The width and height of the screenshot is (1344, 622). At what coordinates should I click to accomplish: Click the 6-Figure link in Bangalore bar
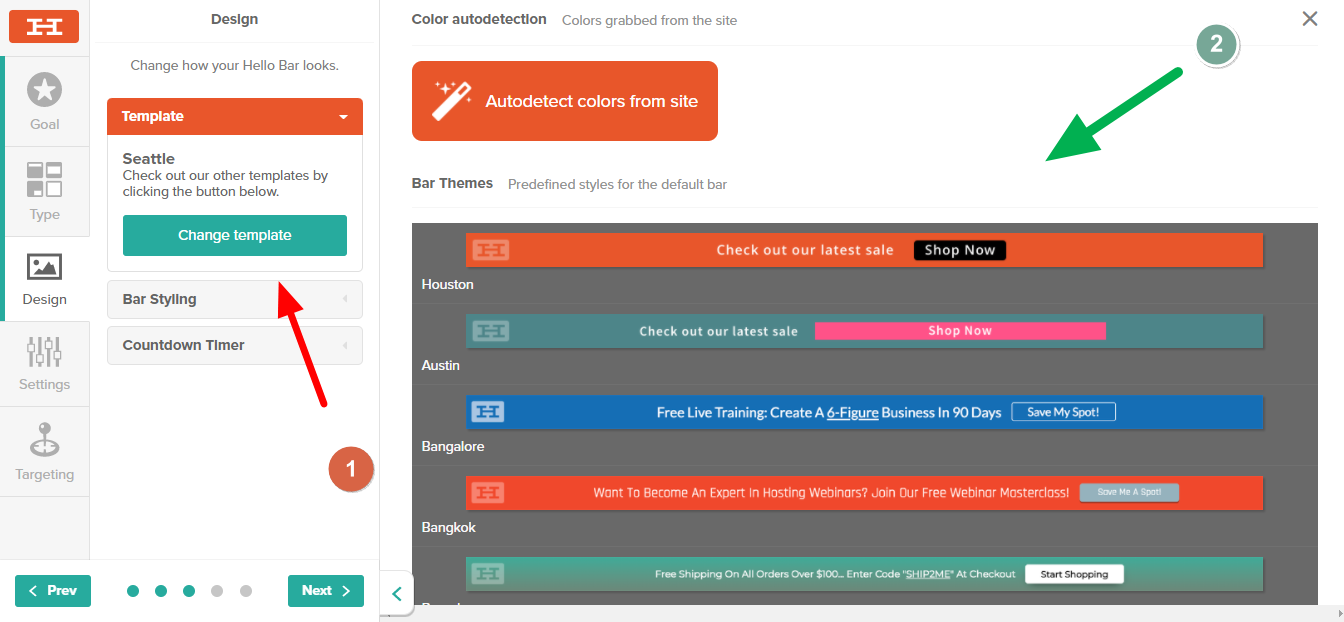point(852,412)
